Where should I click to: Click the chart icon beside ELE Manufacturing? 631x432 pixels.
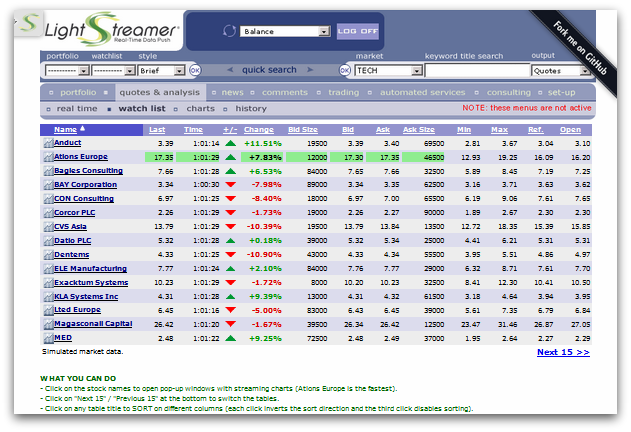(x=48, y=269)
